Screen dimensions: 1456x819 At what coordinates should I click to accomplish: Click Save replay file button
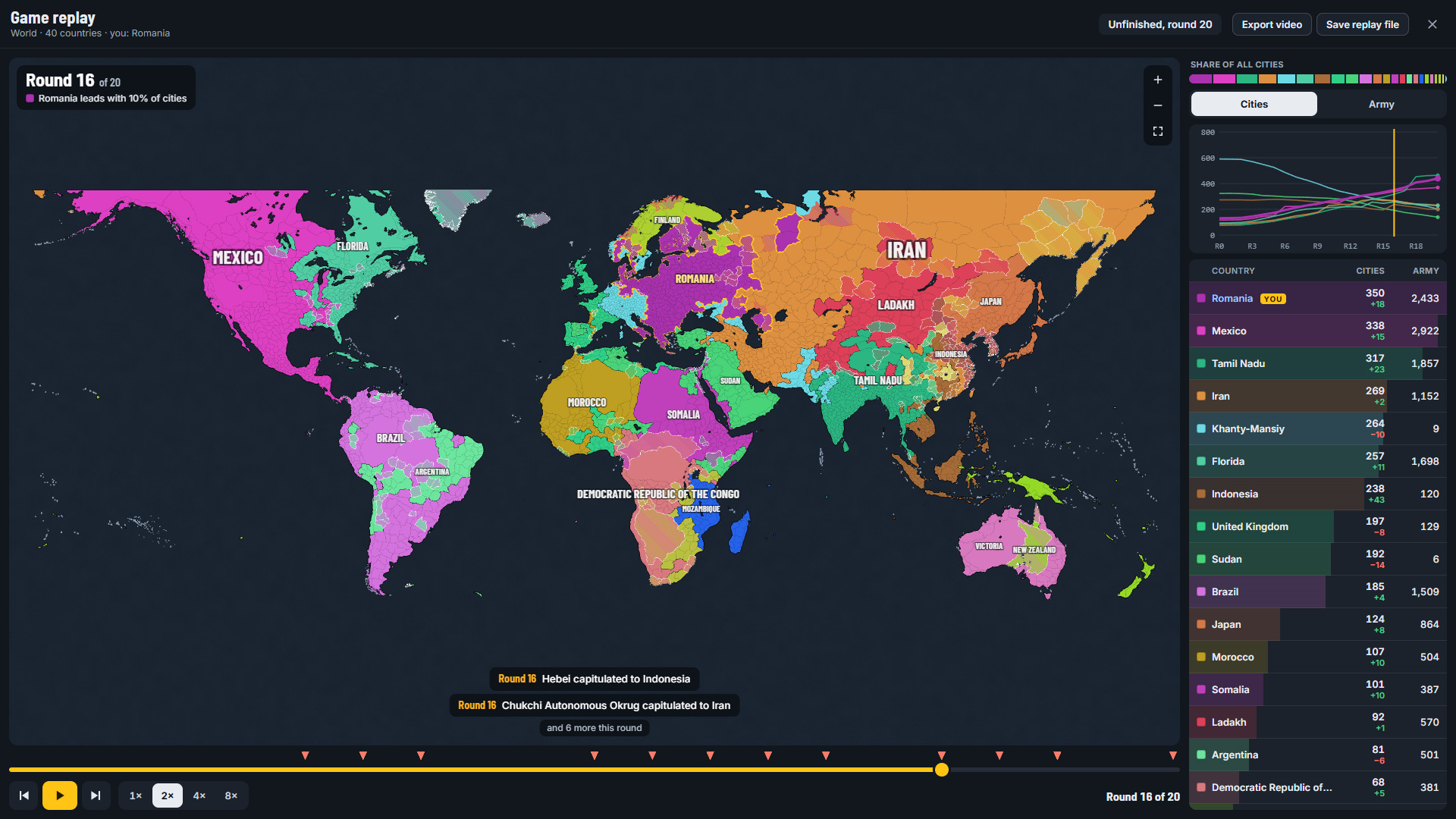1363,24
